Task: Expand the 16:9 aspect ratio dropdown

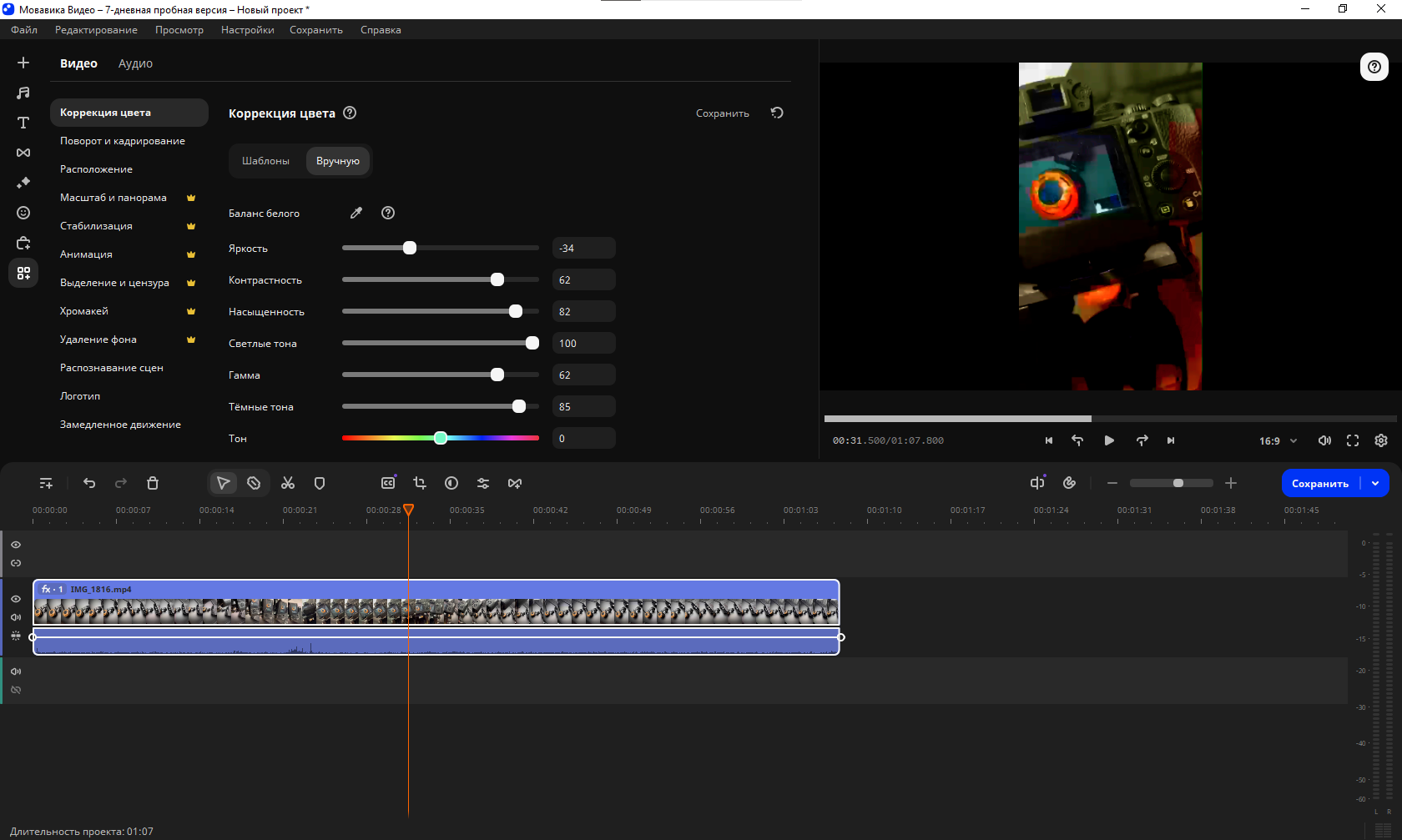Action: [1294, 440]
